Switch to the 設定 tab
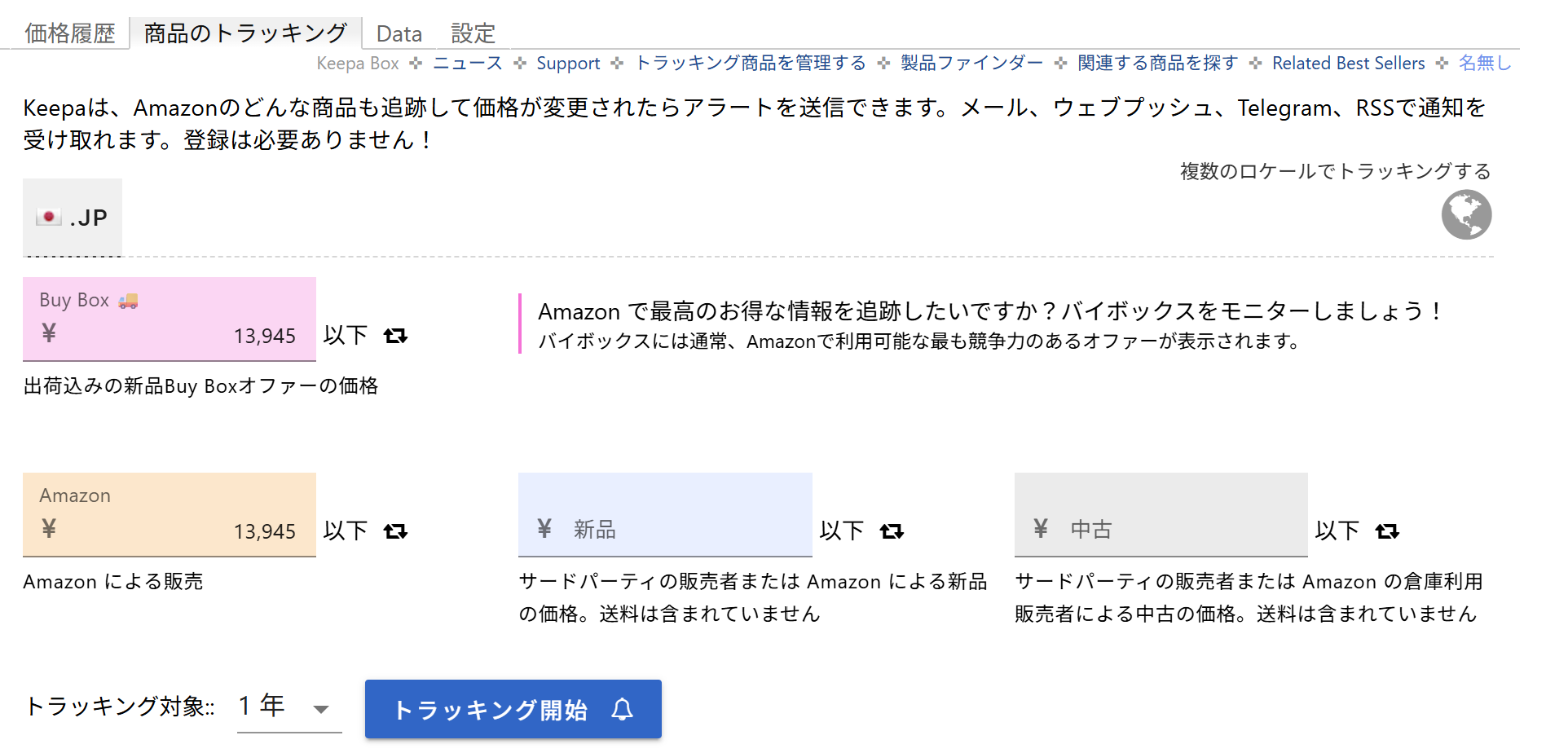The image size is (1568, 753). (x=471, y=33)
